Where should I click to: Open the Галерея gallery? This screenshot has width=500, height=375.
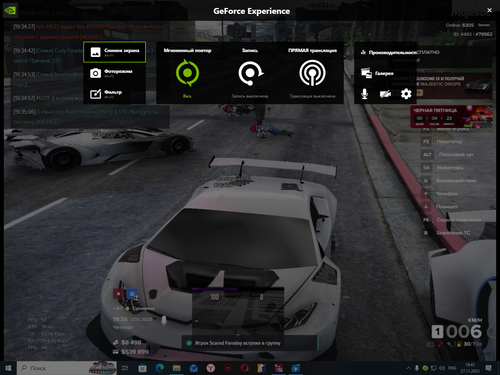click(x=377, y=73)
